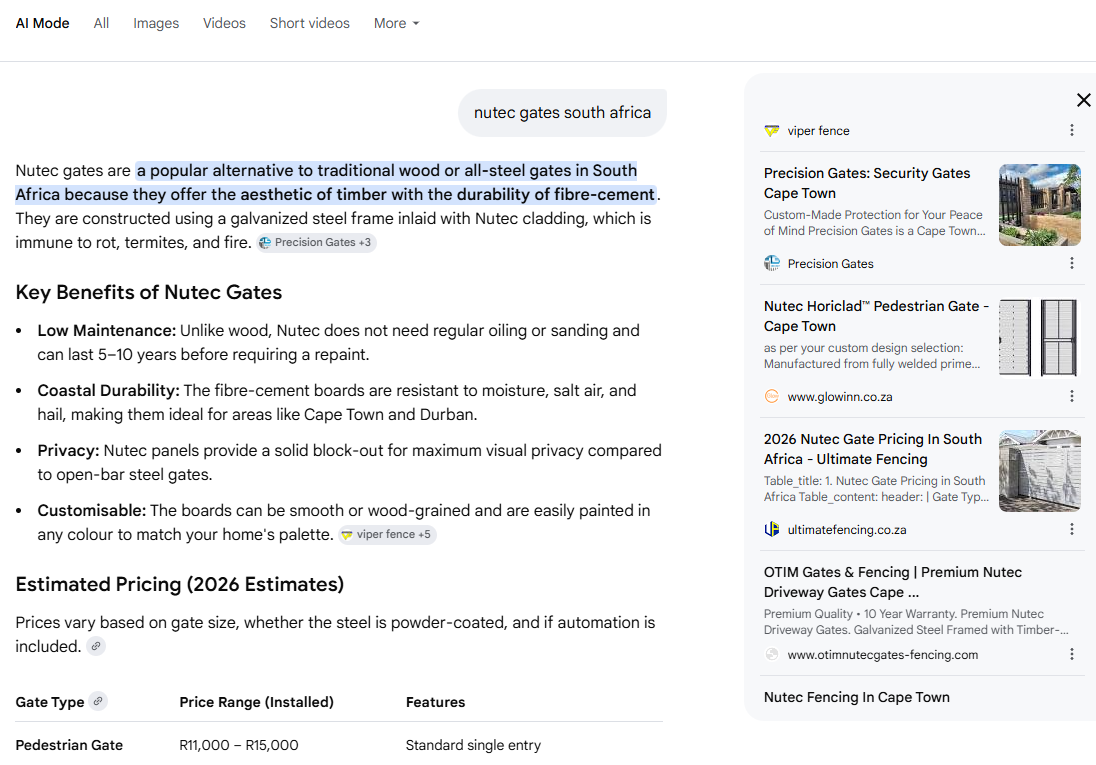Open Nutec Horiclad Pedestrian Gate link
The height and width of the screenshot is (765, 1096).
pos(877,316)
